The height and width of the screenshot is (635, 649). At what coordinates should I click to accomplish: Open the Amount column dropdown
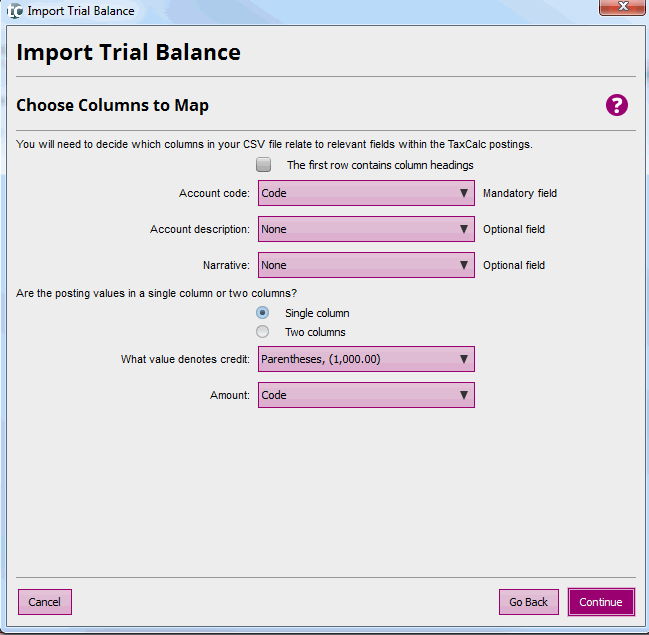pyautogui.click(x=366, y=396)
